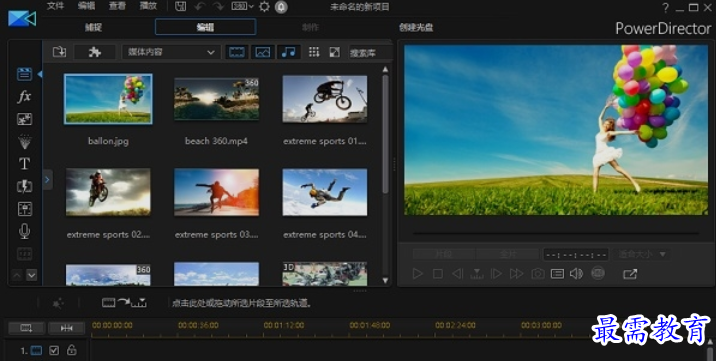Toggle track 1 lock icon
716x361 pixels.
[x=71, y=350]
